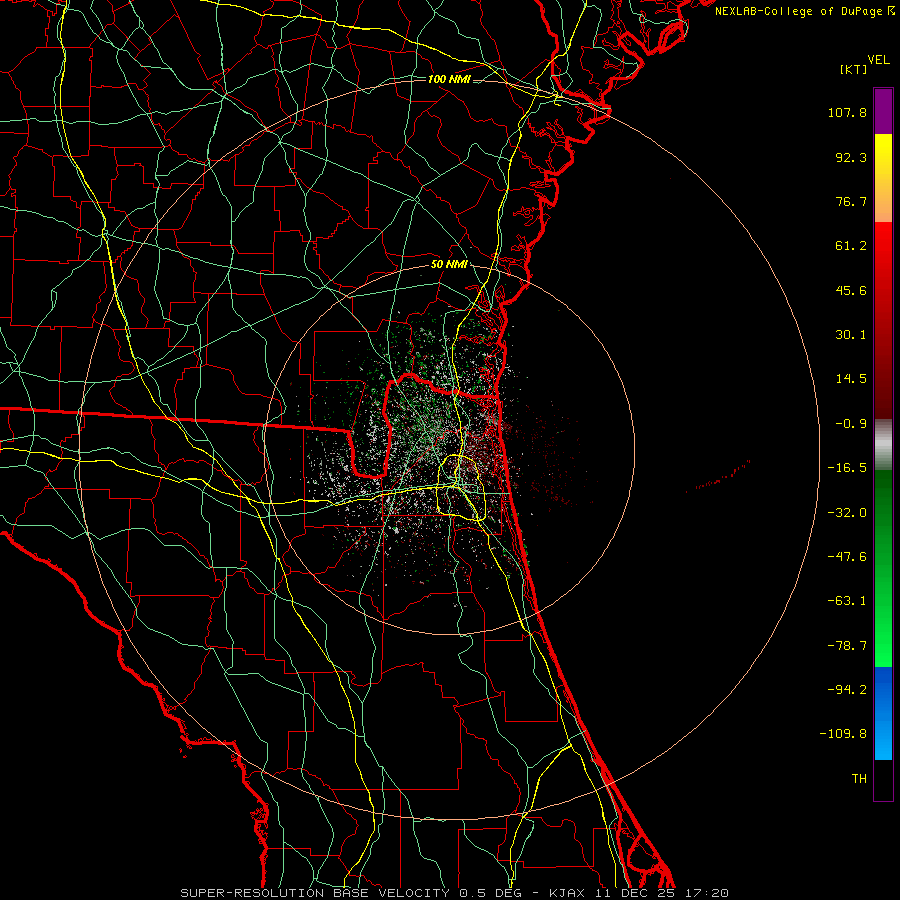This screenshot has height=900, width=900.
Task: Click the -47.6 velocity scale value
Action: click(x=847, y=557)
